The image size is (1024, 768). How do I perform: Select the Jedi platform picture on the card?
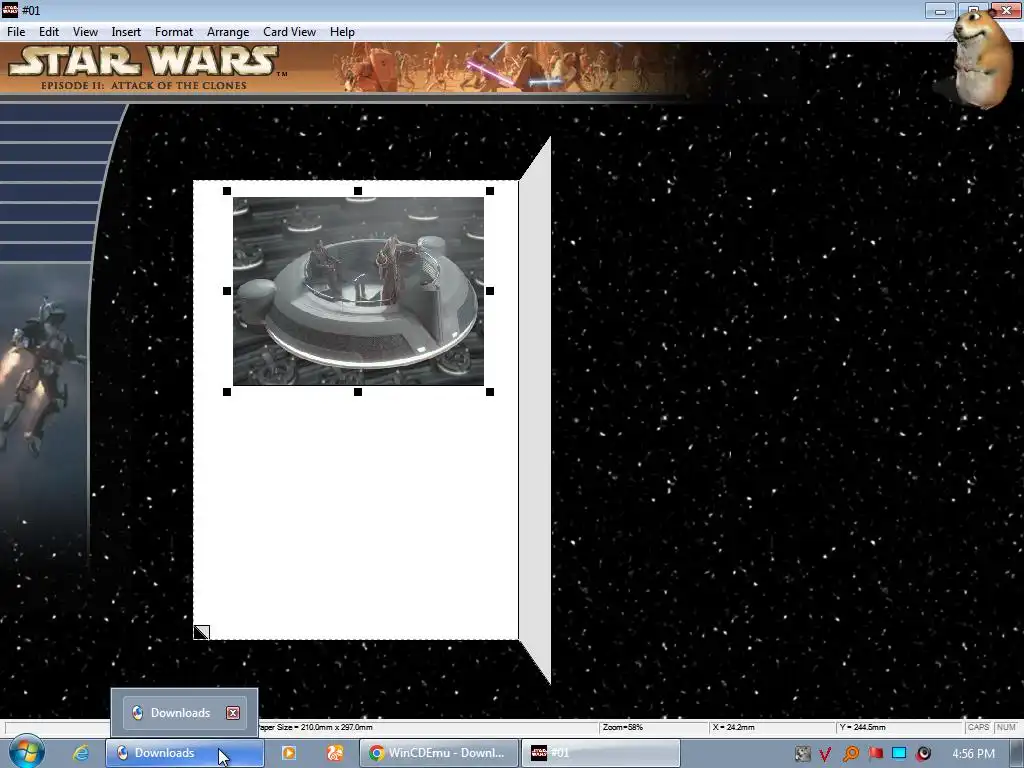point(359,291)
